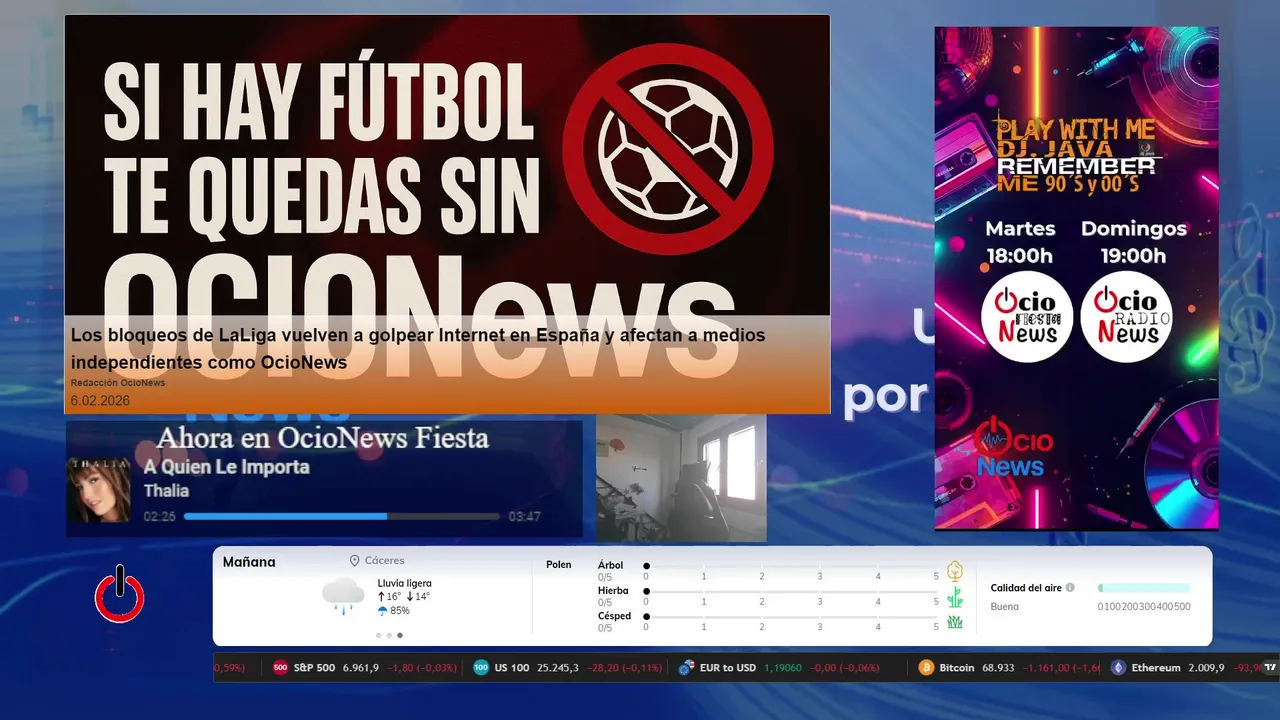Click the Buena air quality status
This screenshot has height=720, width=1280.
[x=1005, y=606]
